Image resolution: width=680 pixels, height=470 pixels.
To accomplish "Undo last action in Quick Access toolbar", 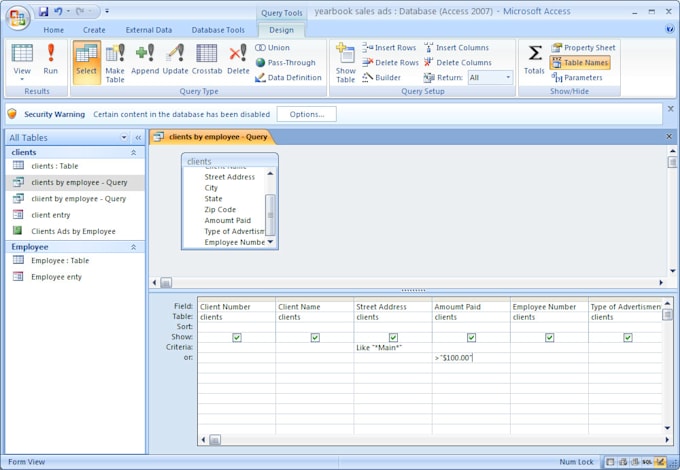I will (58, 12).
